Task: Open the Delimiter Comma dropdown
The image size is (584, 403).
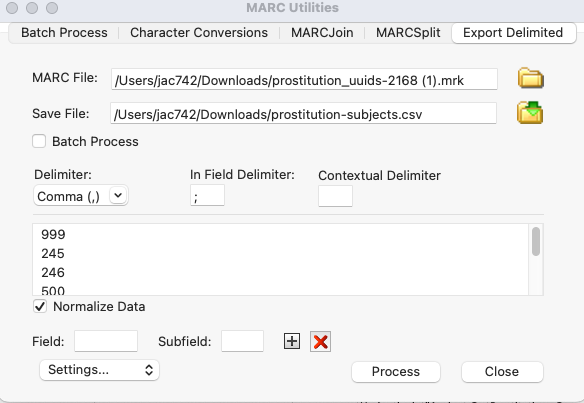Action: click(81, 196)
